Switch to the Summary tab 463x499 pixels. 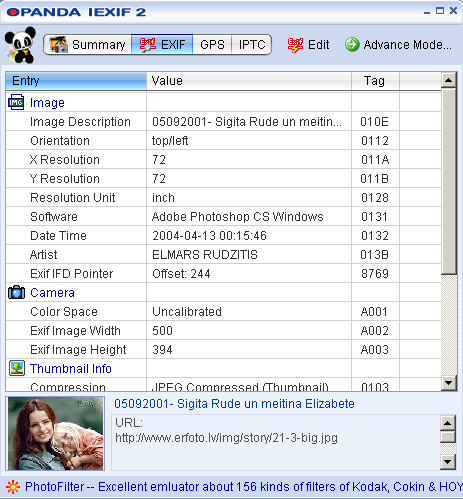(87, 44)
